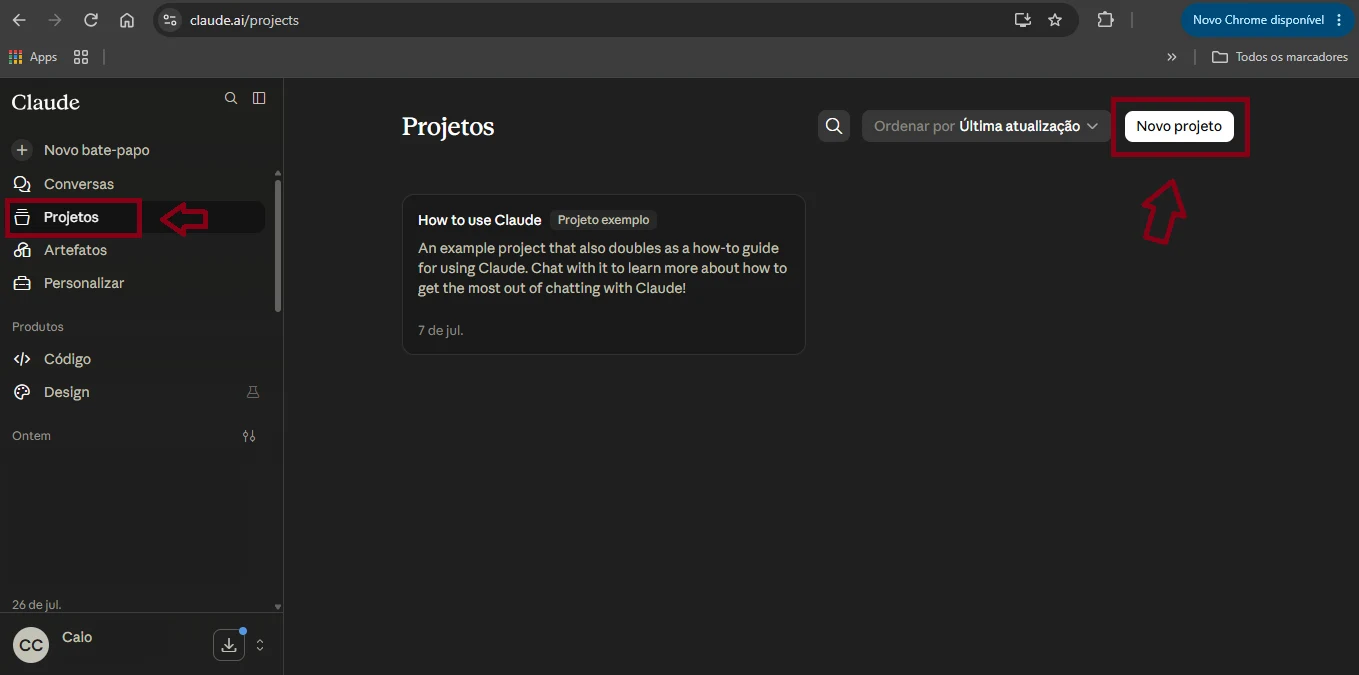
Task: Search projects with the magnifier button
Action: (834, 126)
